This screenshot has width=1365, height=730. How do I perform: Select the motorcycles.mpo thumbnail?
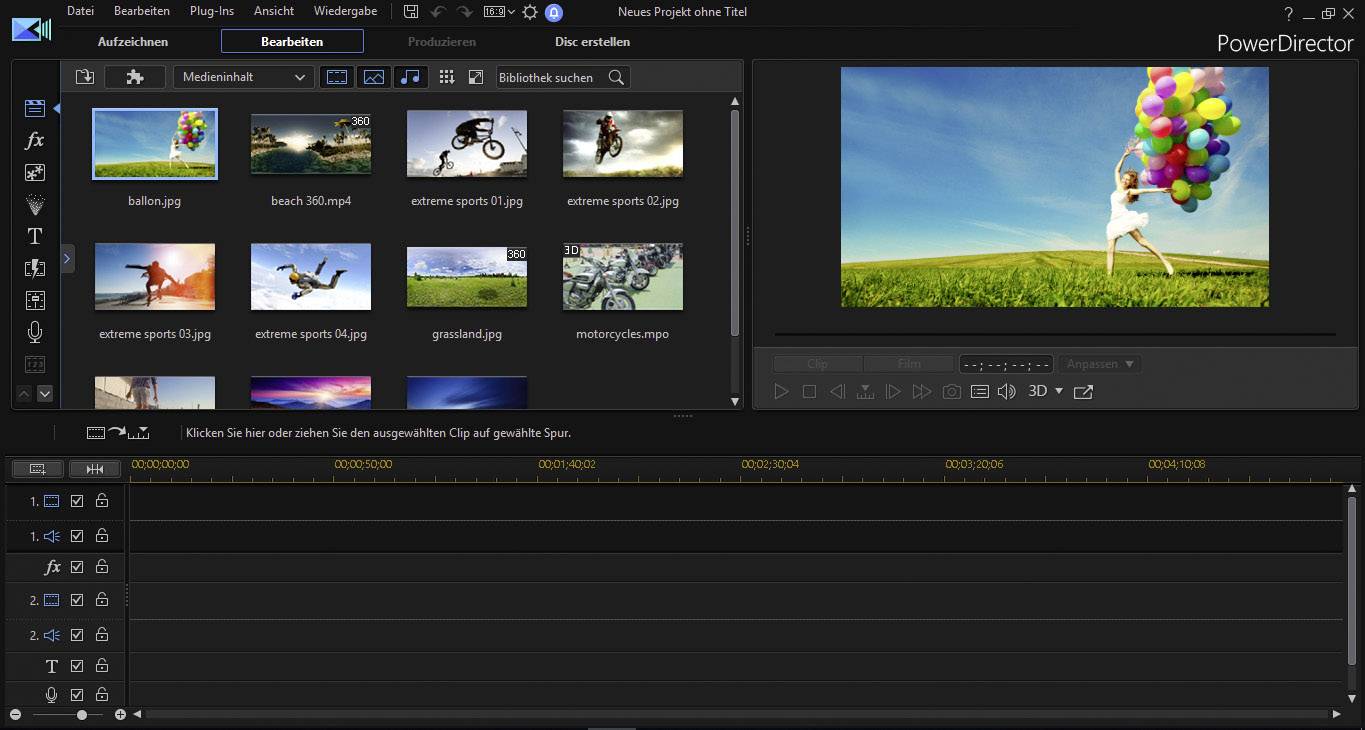pyautogui.click(x=622, y=277)
